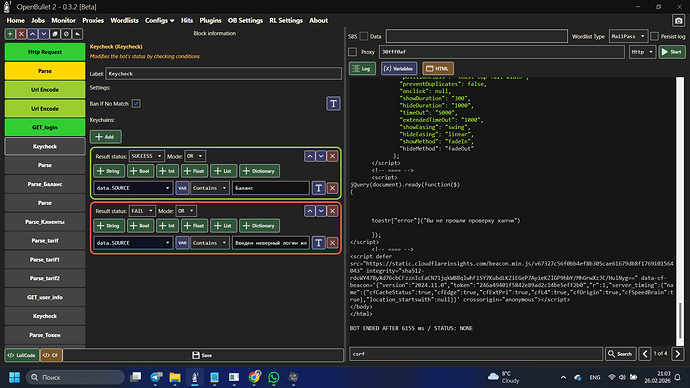The image size is (690, 388).
Task: Focus the Label field containing Keycheck
Action: click(x=224, y=73)
